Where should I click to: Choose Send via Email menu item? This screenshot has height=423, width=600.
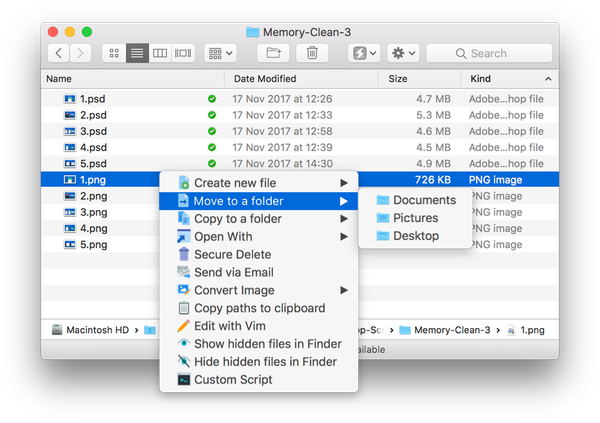(259, 272)
